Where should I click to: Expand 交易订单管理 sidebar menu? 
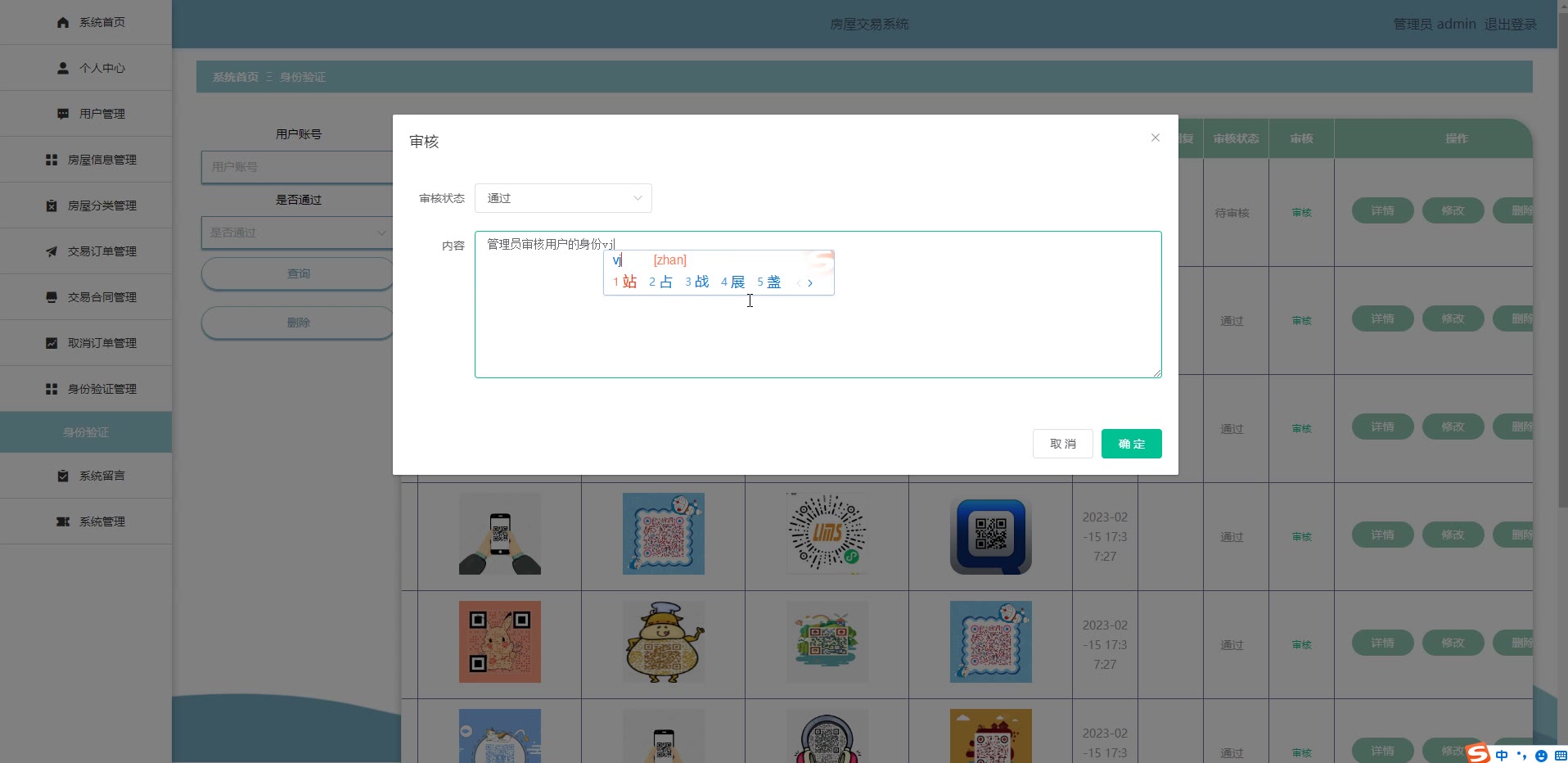pos(86,251)
